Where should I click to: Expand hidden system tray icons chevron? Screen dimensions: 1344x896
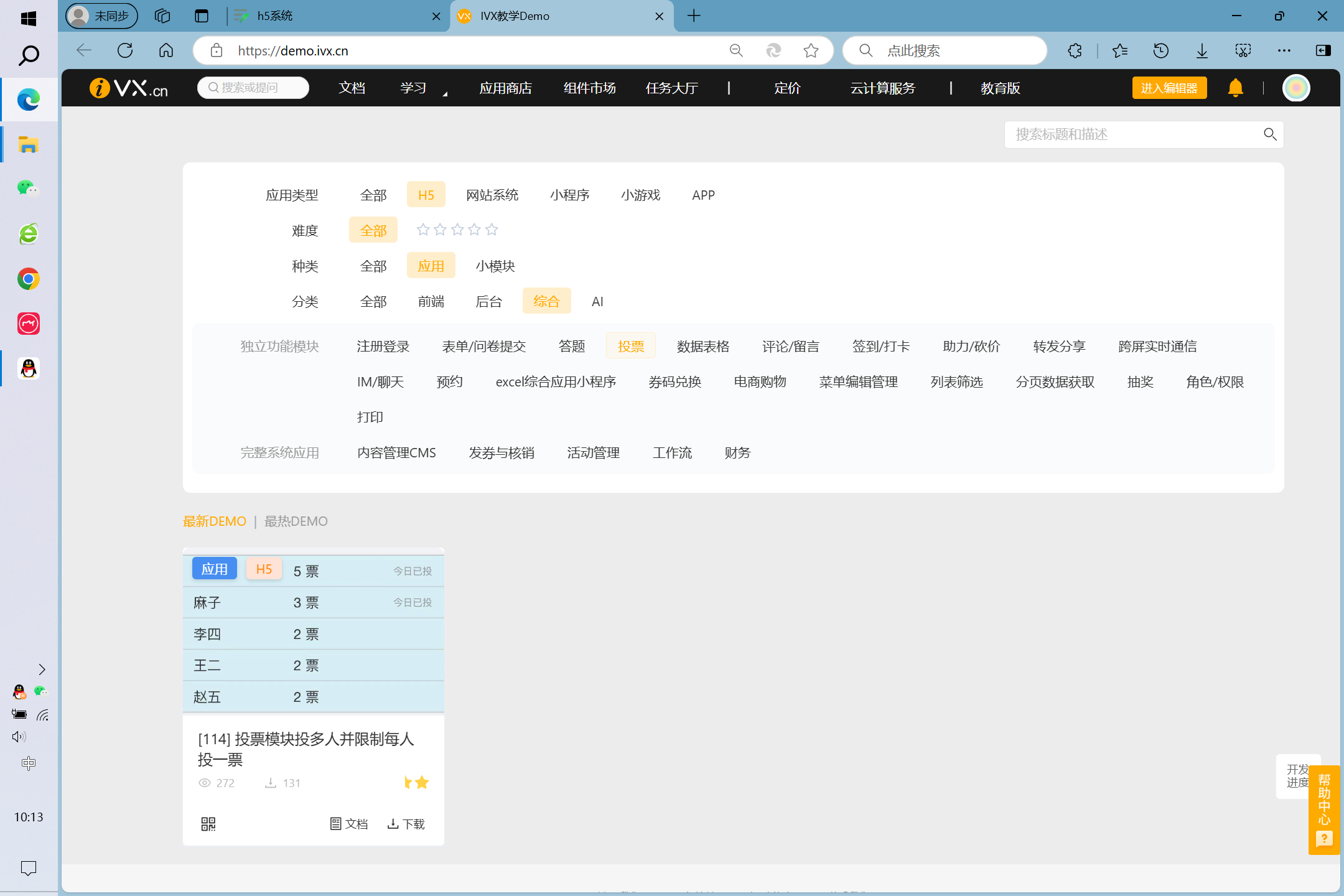42,669
